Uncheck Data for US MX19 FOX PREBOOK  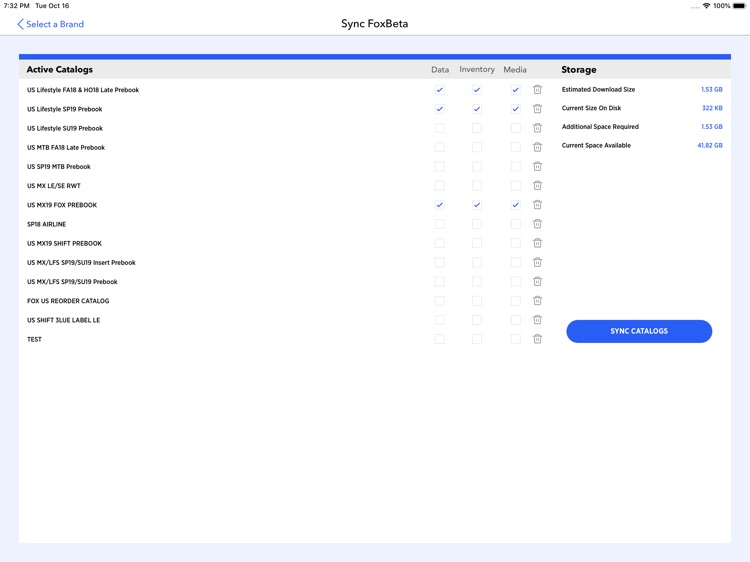coord(440,205)
